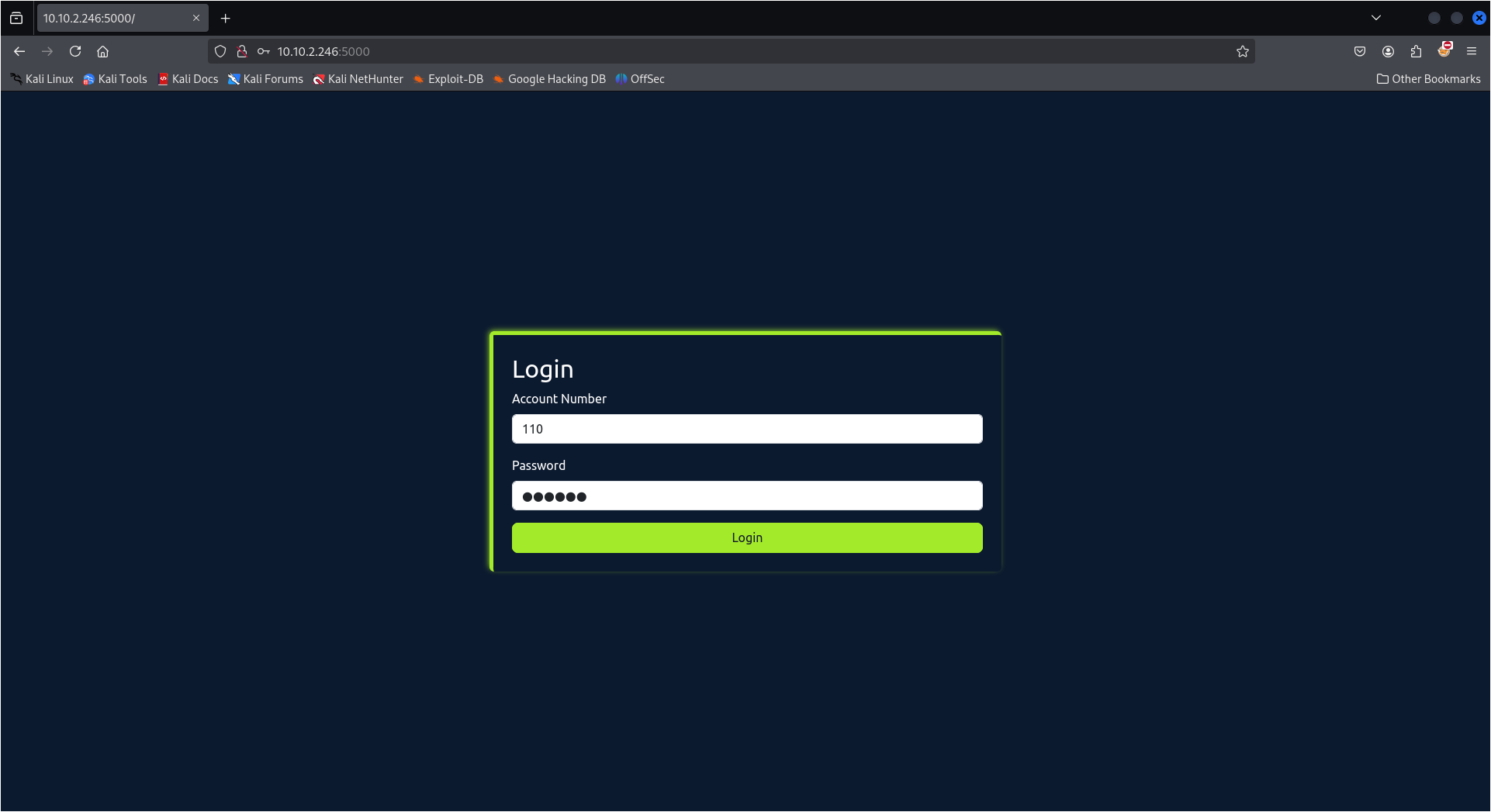
Task: Show site security lock information
Action: (x=242, y=51)
